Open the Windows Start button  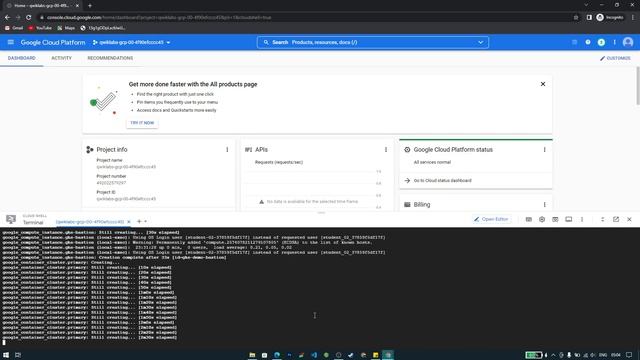pyautogui.click(x=6, y=355)
